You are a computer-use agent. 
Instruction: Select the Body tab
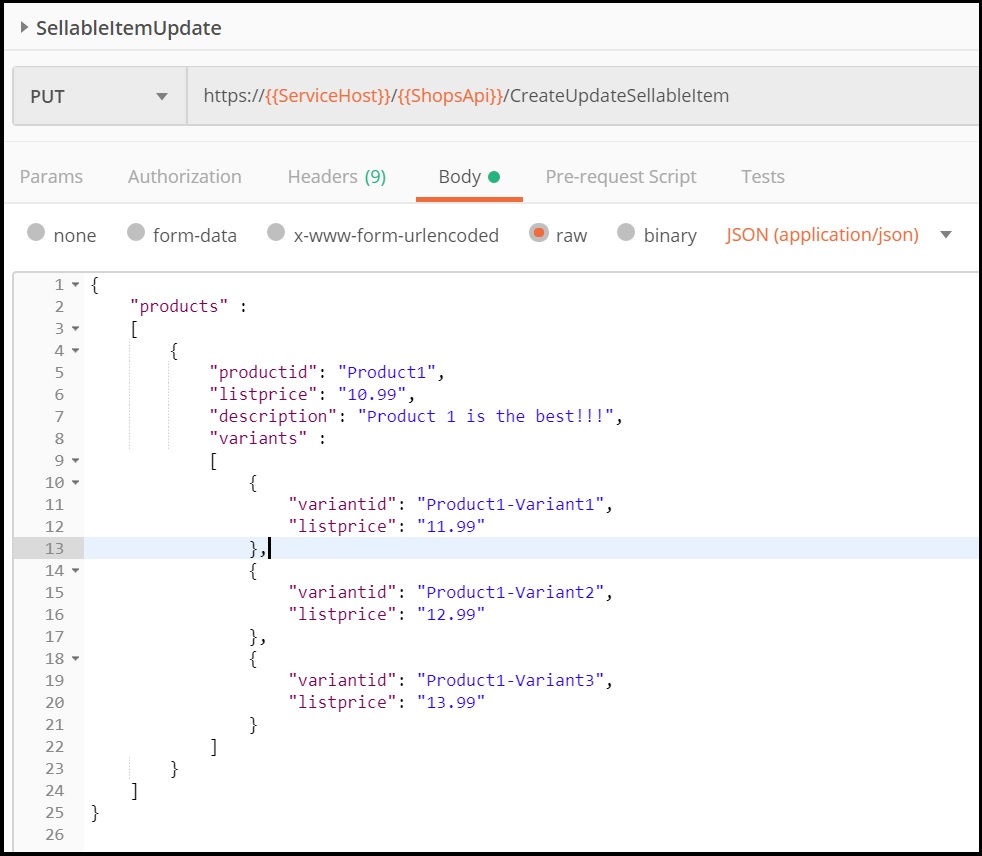point(469,177)
